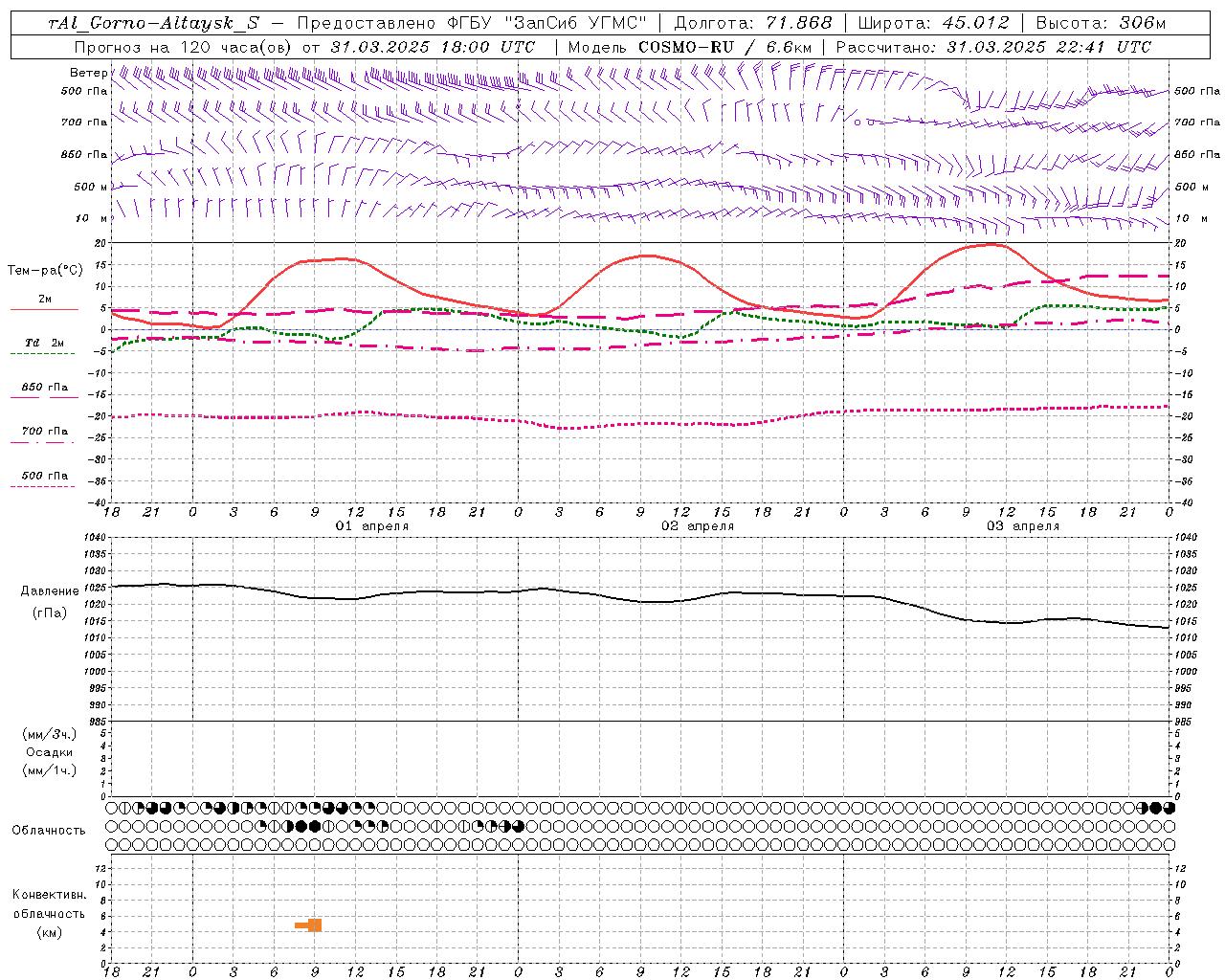Screen dimensions: 1225x980
Task: Click the '(гПа)' unit under Давление
Action: pos(50,613)
